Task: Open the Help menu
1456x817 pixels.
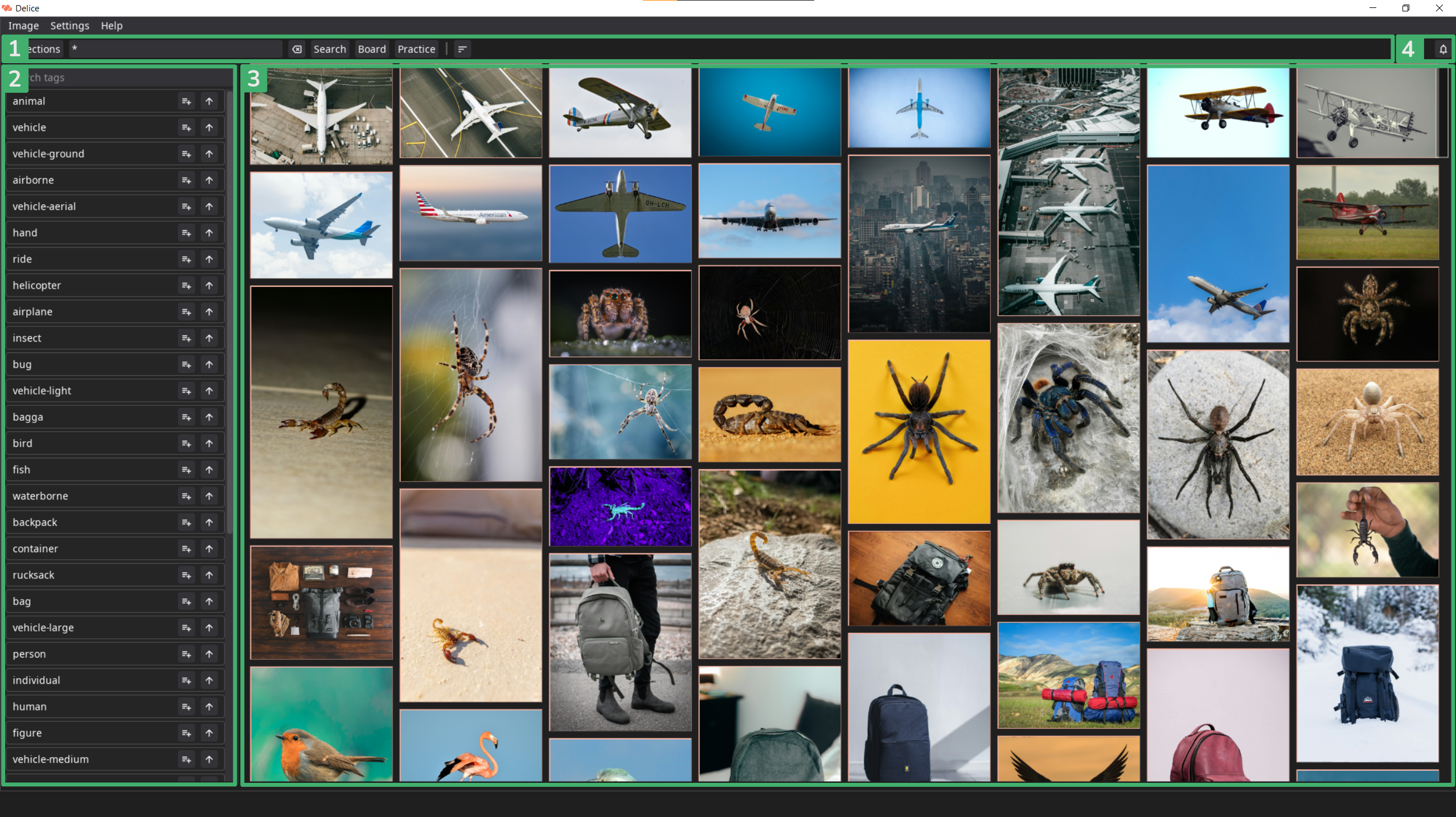Action: [x=112, y=26]
